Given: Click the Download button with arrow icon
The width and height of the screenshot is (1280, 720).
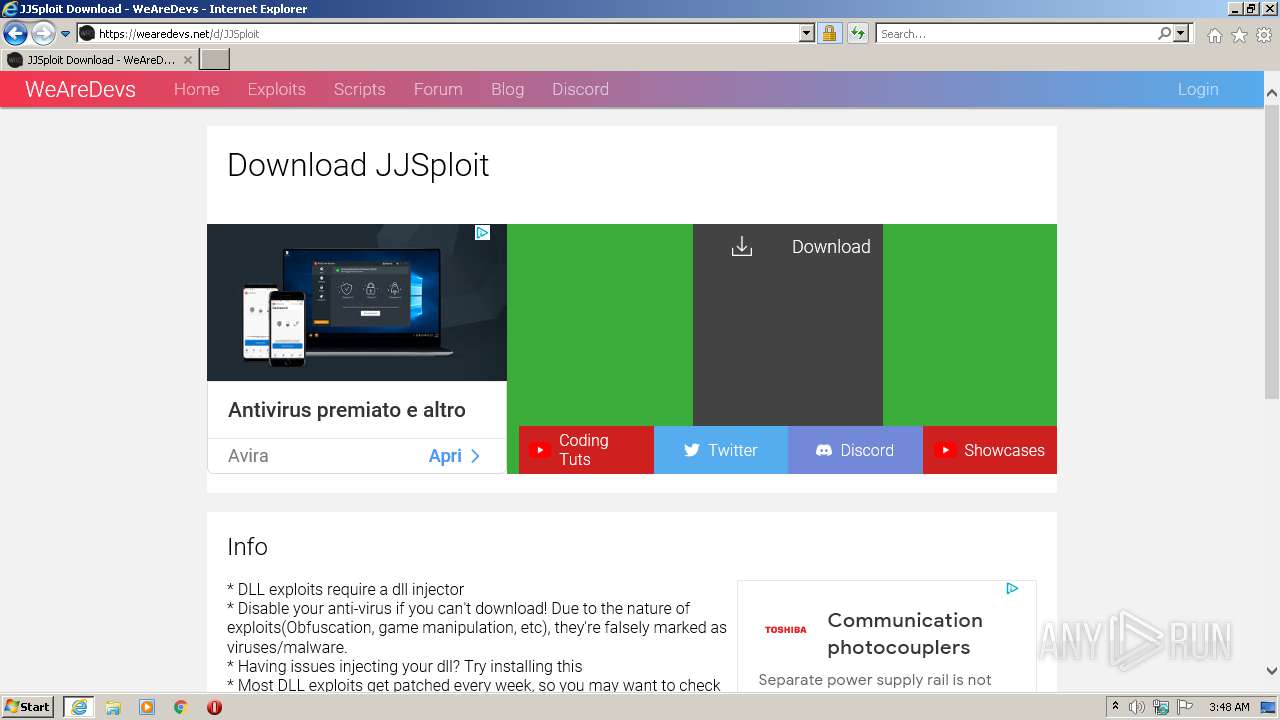Looking at the screenshot, I should click(788, 325).
